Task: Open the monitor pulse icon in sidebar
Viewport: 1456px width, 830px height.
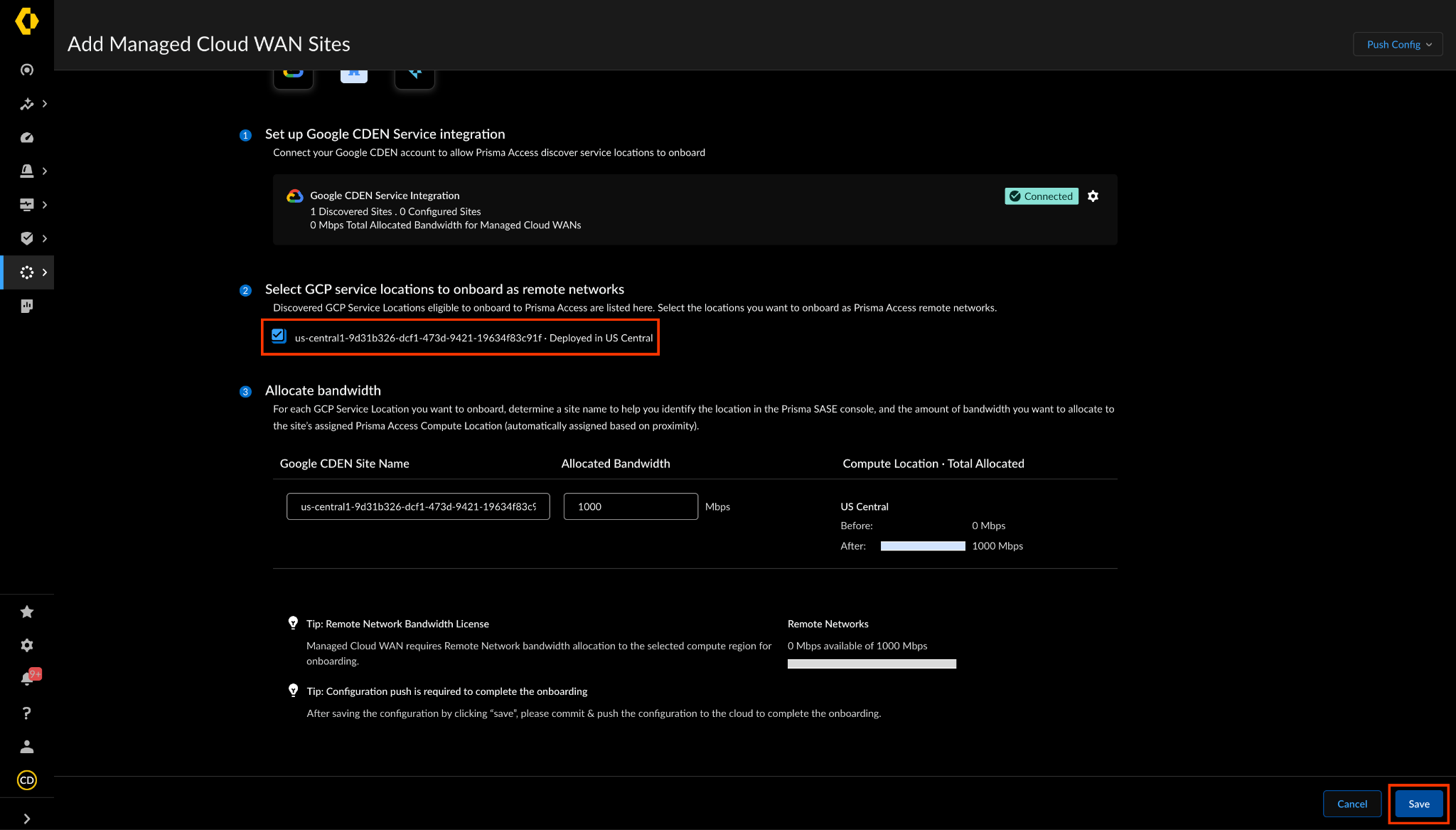Action: 27,205
